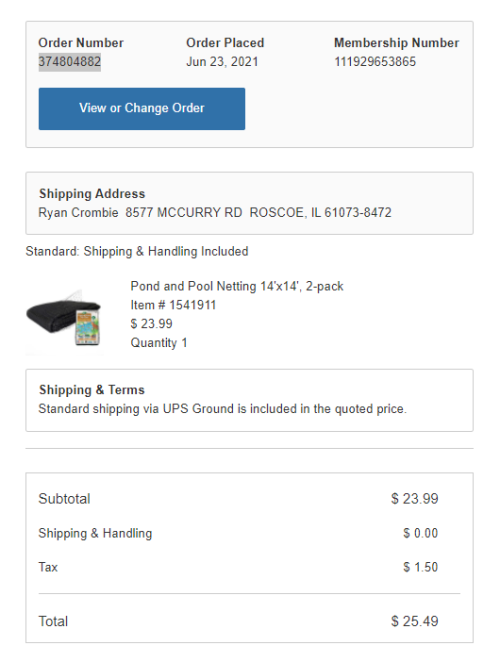Click the product price $ 23.99

coord(151,324)
